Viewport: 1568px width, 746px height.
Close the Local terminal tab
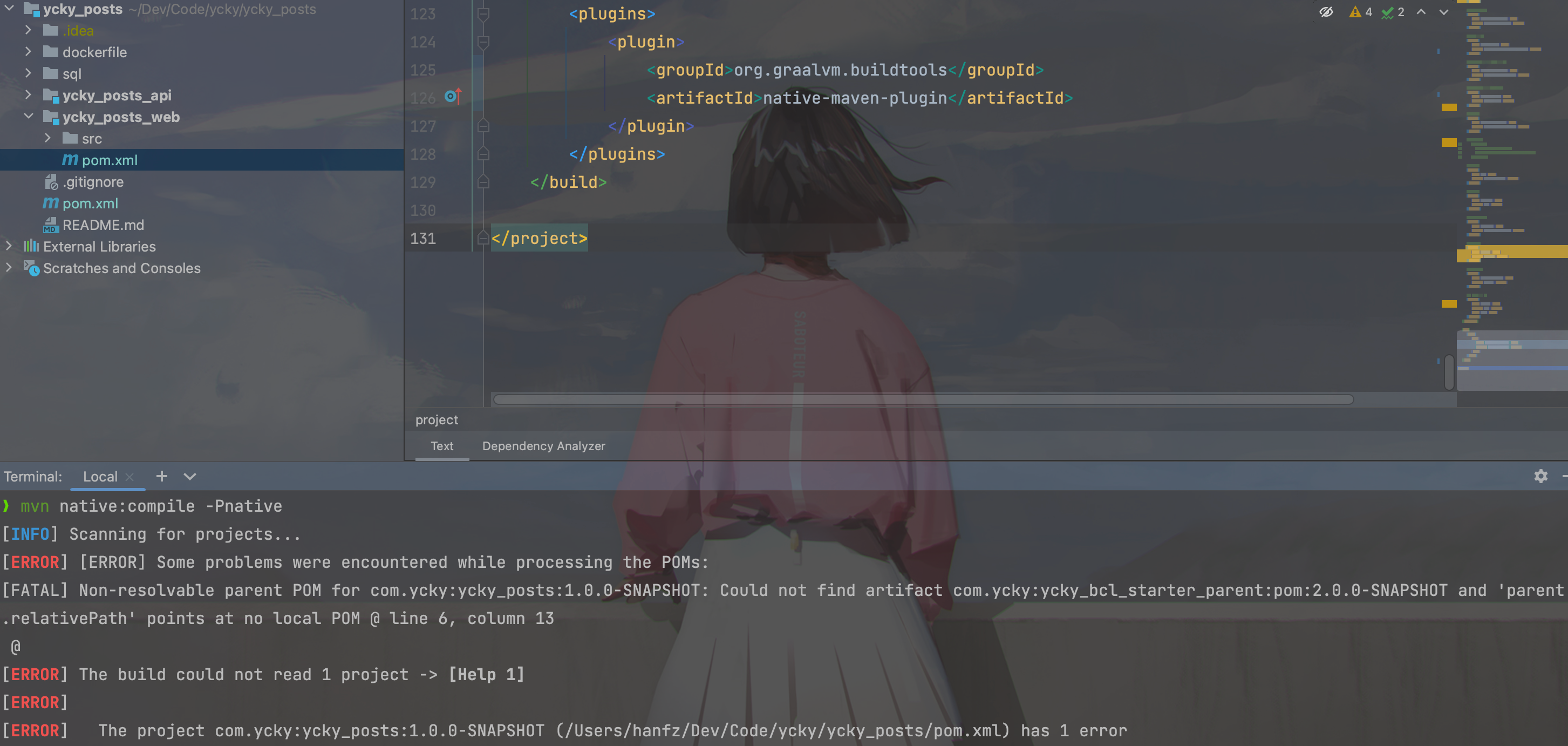pos(129,477)
